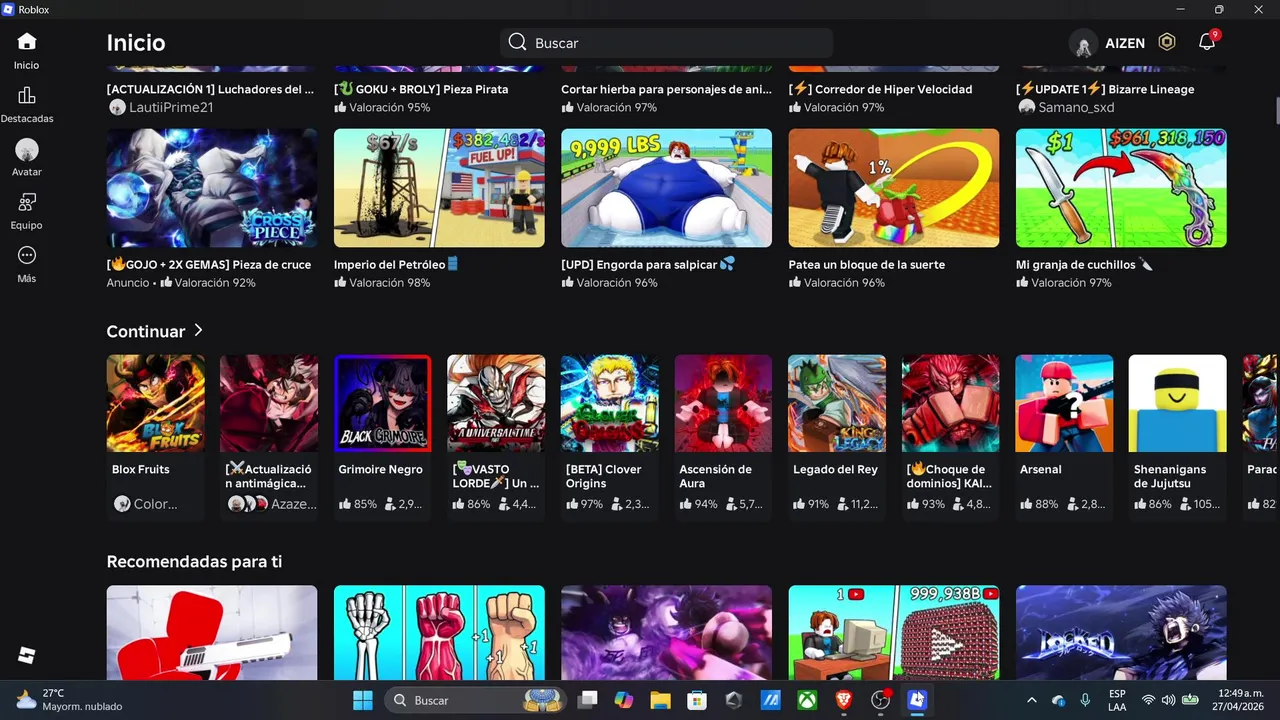Open recommended purple anime fight thumbnail
1280x720 pixels.
666,633
